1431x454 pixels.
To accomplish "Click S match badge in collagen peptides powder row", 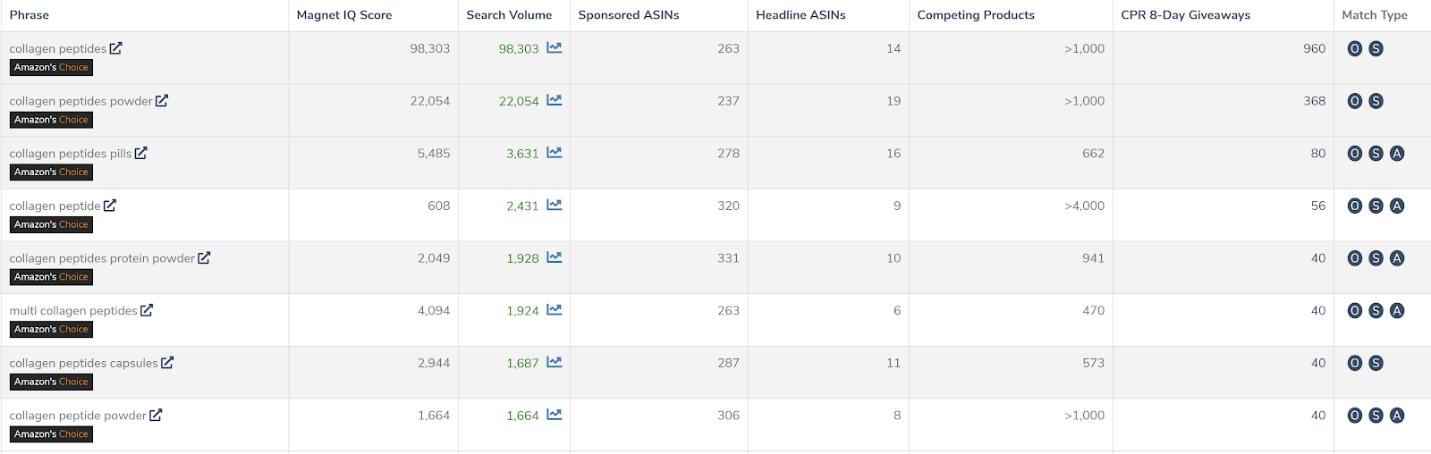I will [x=1376, y=101].
